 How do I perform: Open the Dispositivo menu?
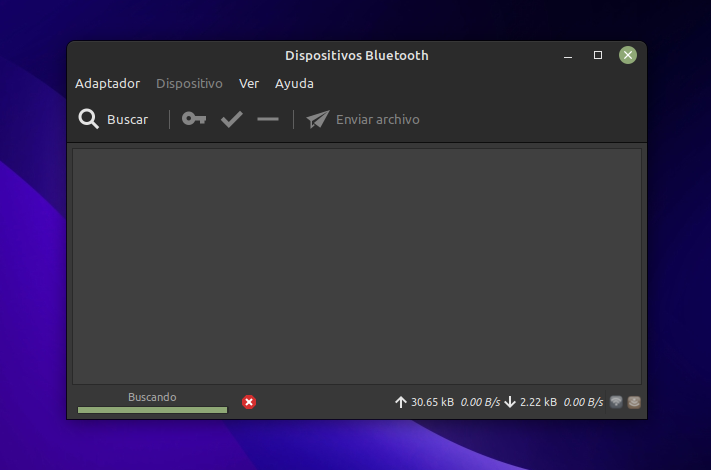coord(189,83)
